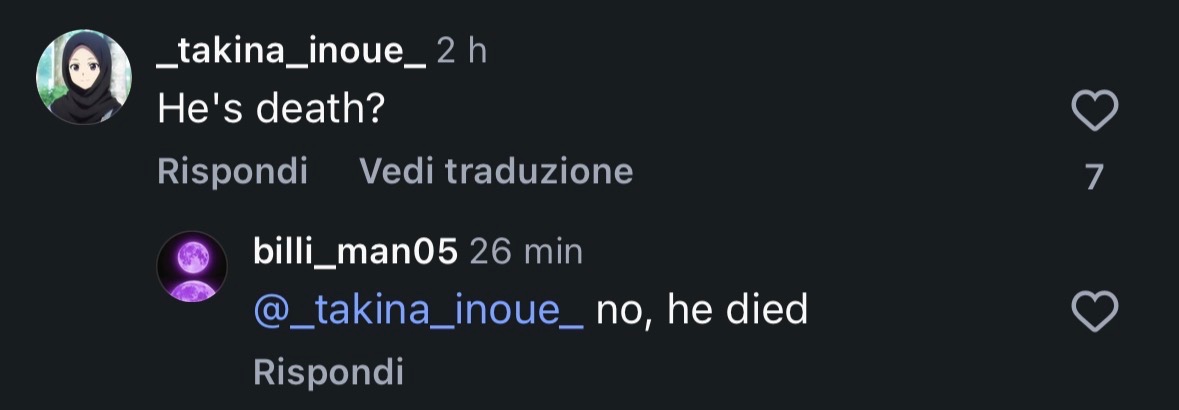The height and width of the screenshot is (410, 1179).
Task: Like billi_man05's reply with the heart
Action: [x=1094, y=311]
